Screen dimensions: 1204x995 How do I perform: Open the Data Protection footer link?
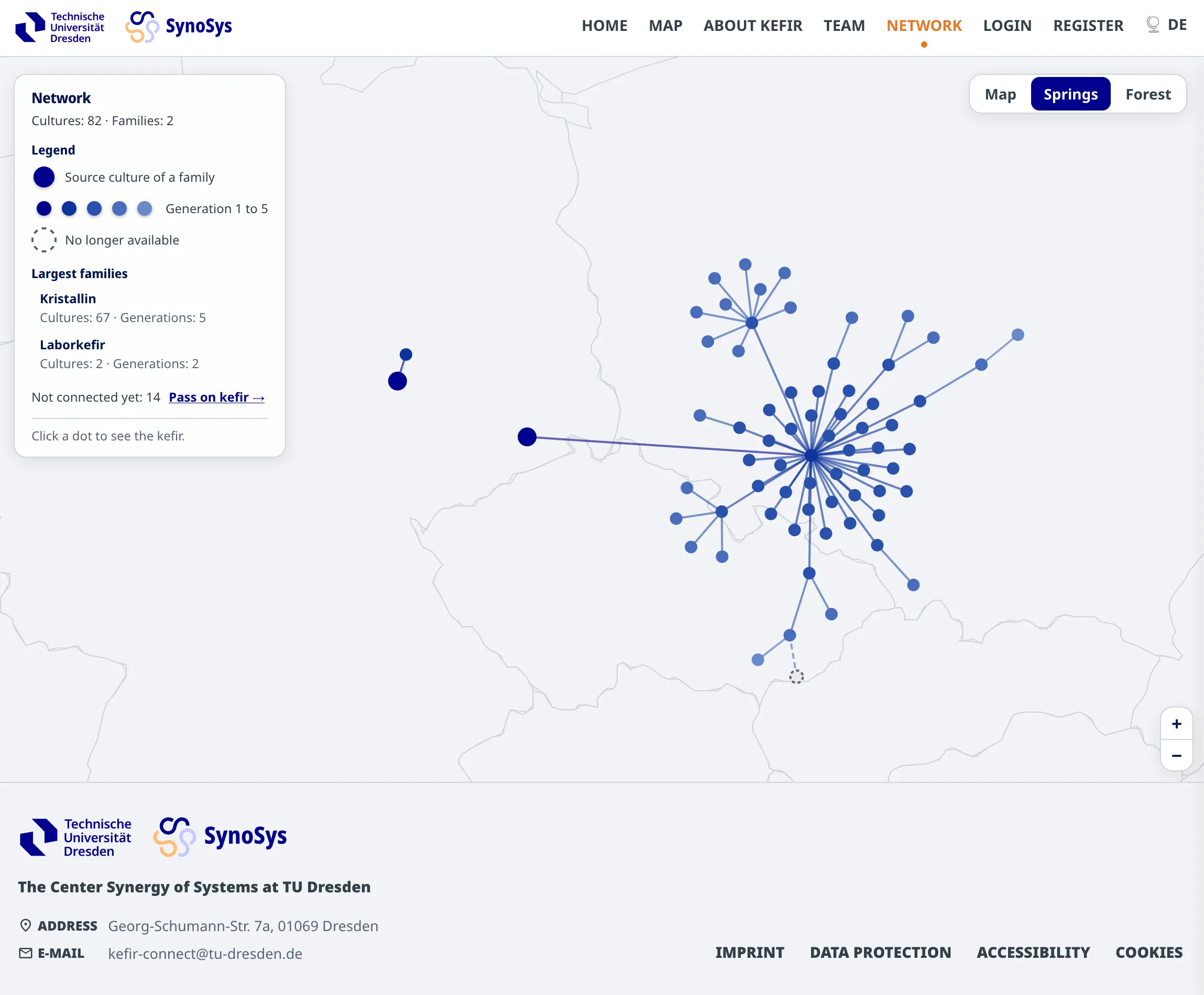(880, 953)
